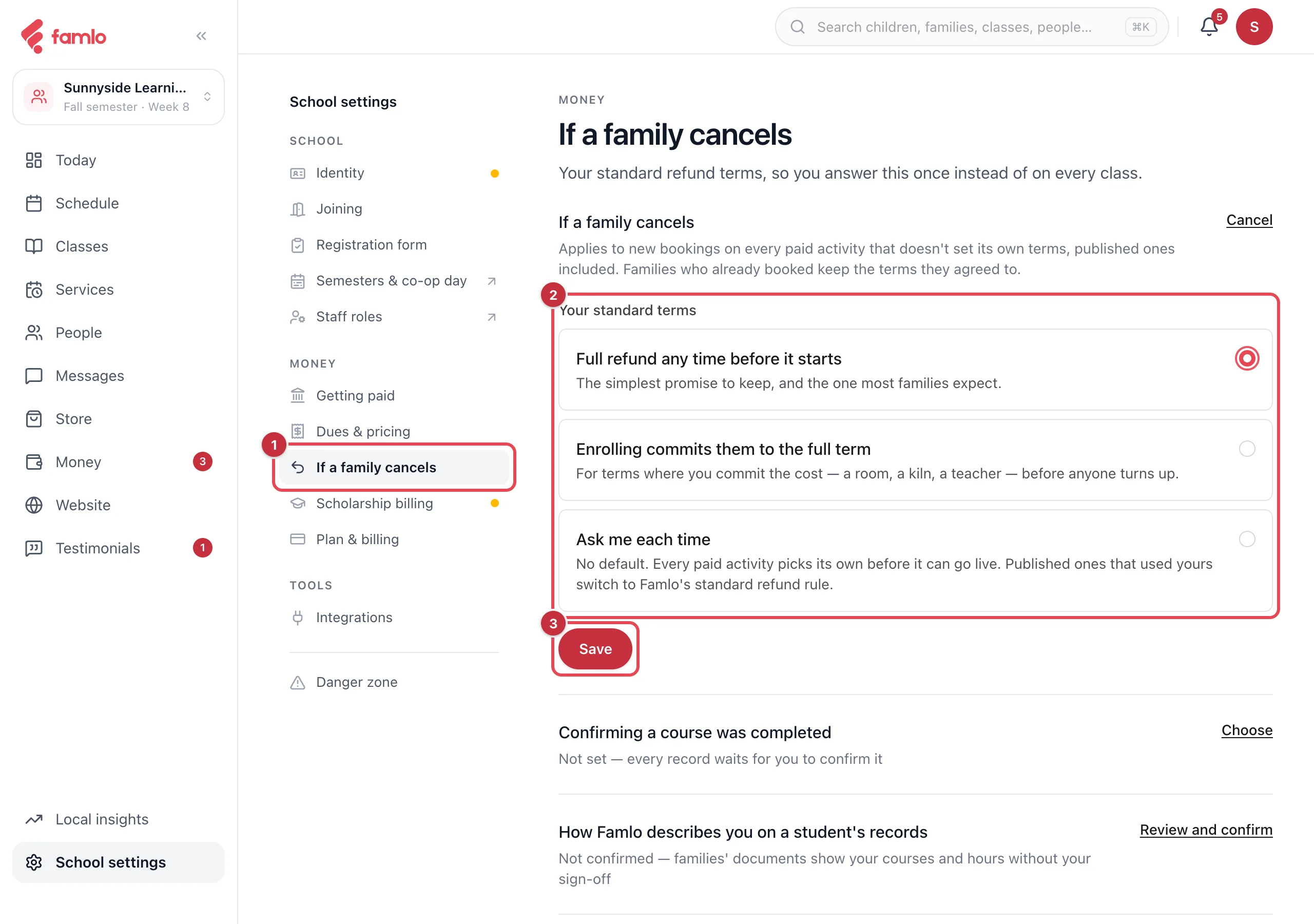Viewport: 1314px width, 924px height.
Task: Open Today from the sidebar
Action: click(119, 160)
